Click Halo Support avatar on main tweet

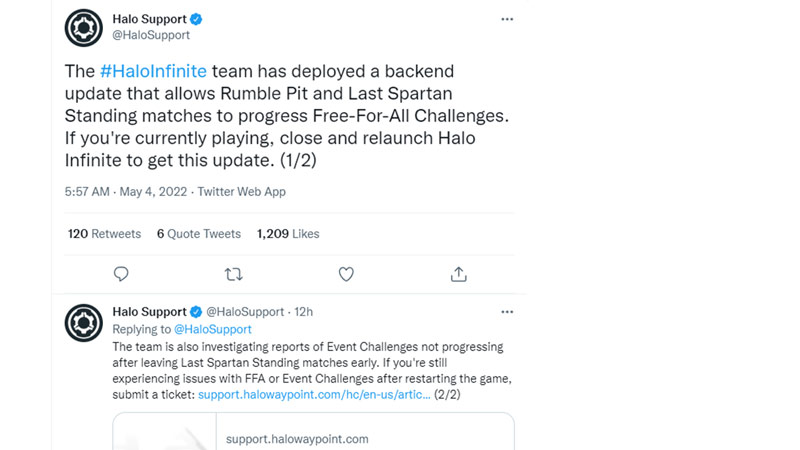[84, 27]
